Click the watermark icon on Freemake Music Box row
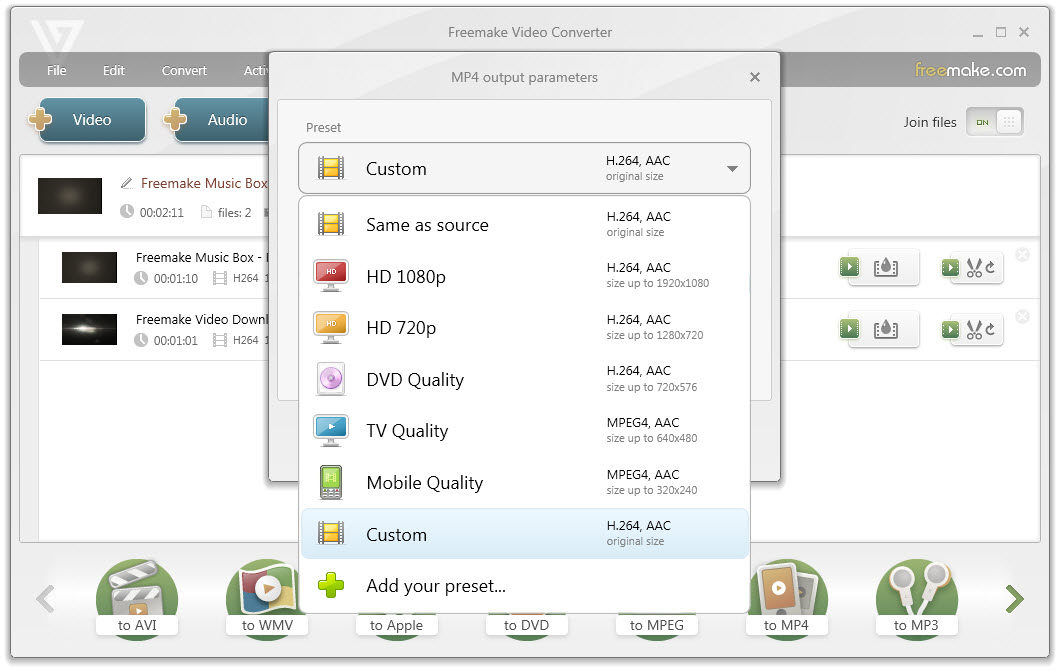The height and width of the screenshot is (670, 1060). (x=886, y=266)
